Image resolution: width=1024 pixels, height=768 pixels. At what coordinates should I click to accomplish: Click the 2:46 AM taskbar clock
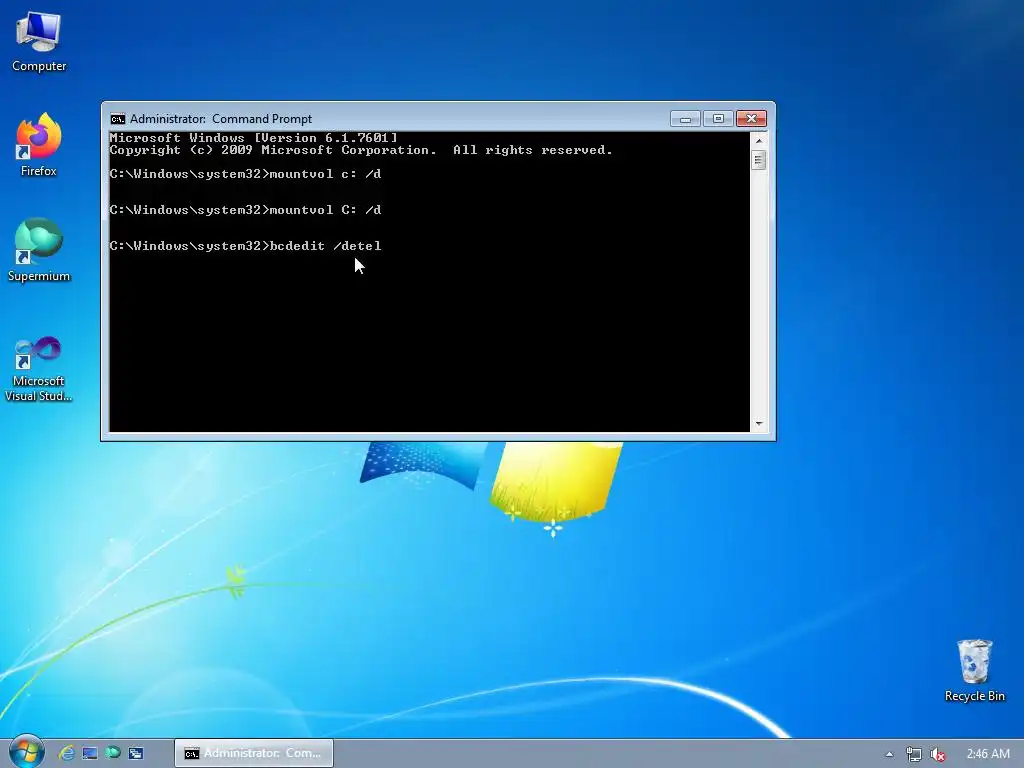(x=988, y=754)
